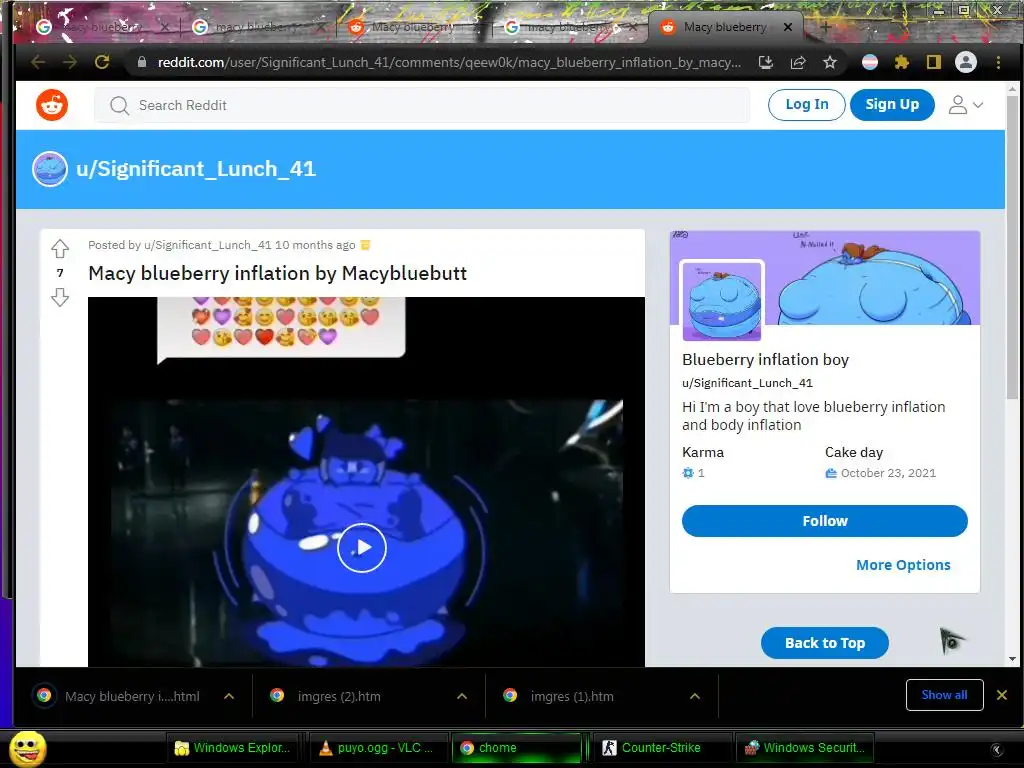This screenshot has height=768, width=1024.
Task: Click the Chrome profile avatar icon
Action: [x=966, y=62]
